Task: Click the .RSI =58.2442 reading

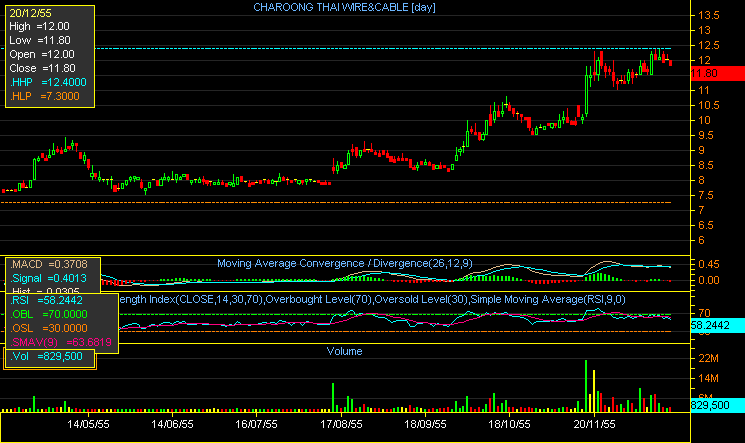Action: click(47, 300)
